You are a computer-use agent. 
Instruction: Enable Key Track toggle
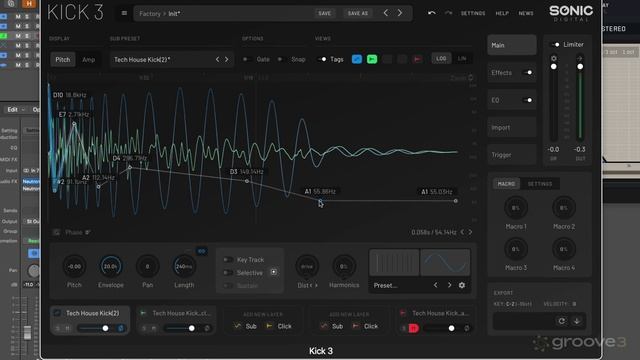(x=228, y=260)
